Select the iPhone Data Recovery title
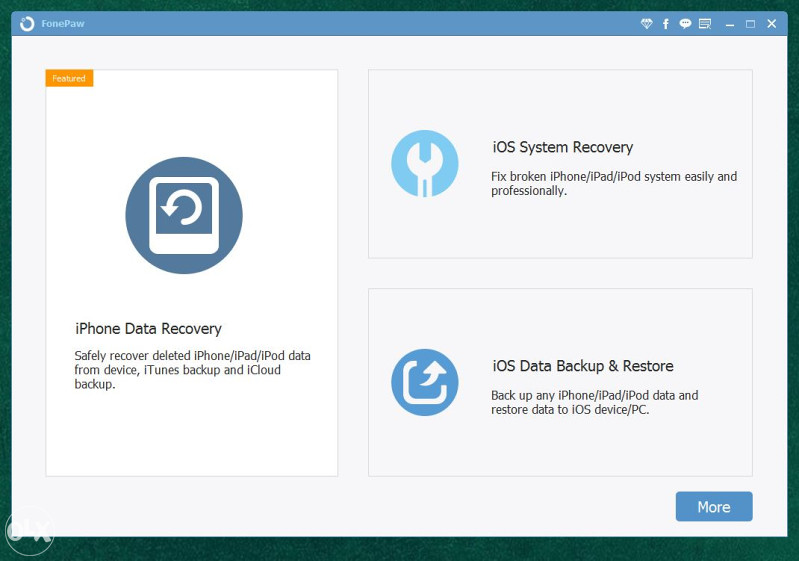The image size is (799, 561). [x=148, y=329]
